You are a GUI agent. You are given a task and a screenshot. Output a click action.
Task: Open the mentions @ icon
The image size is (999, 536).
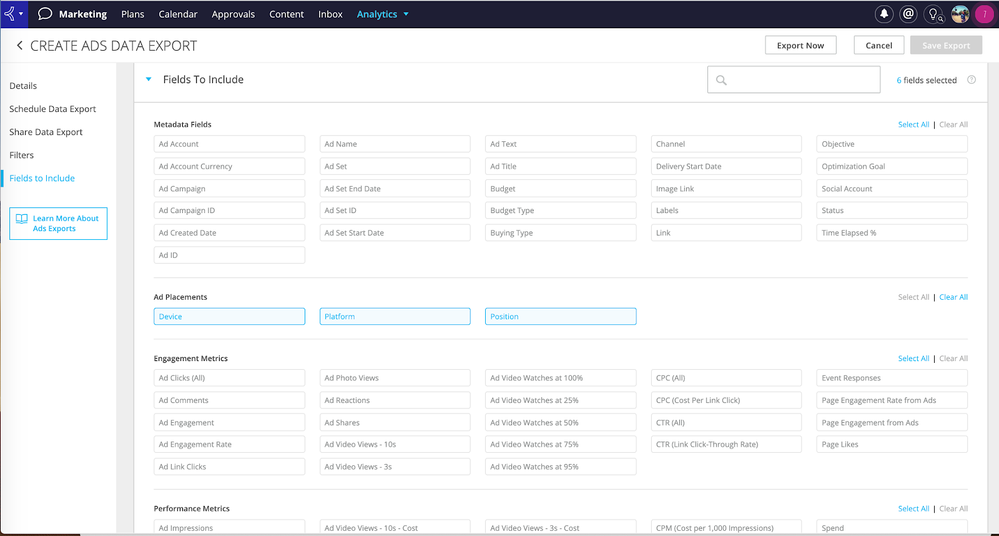coord(909,13)
